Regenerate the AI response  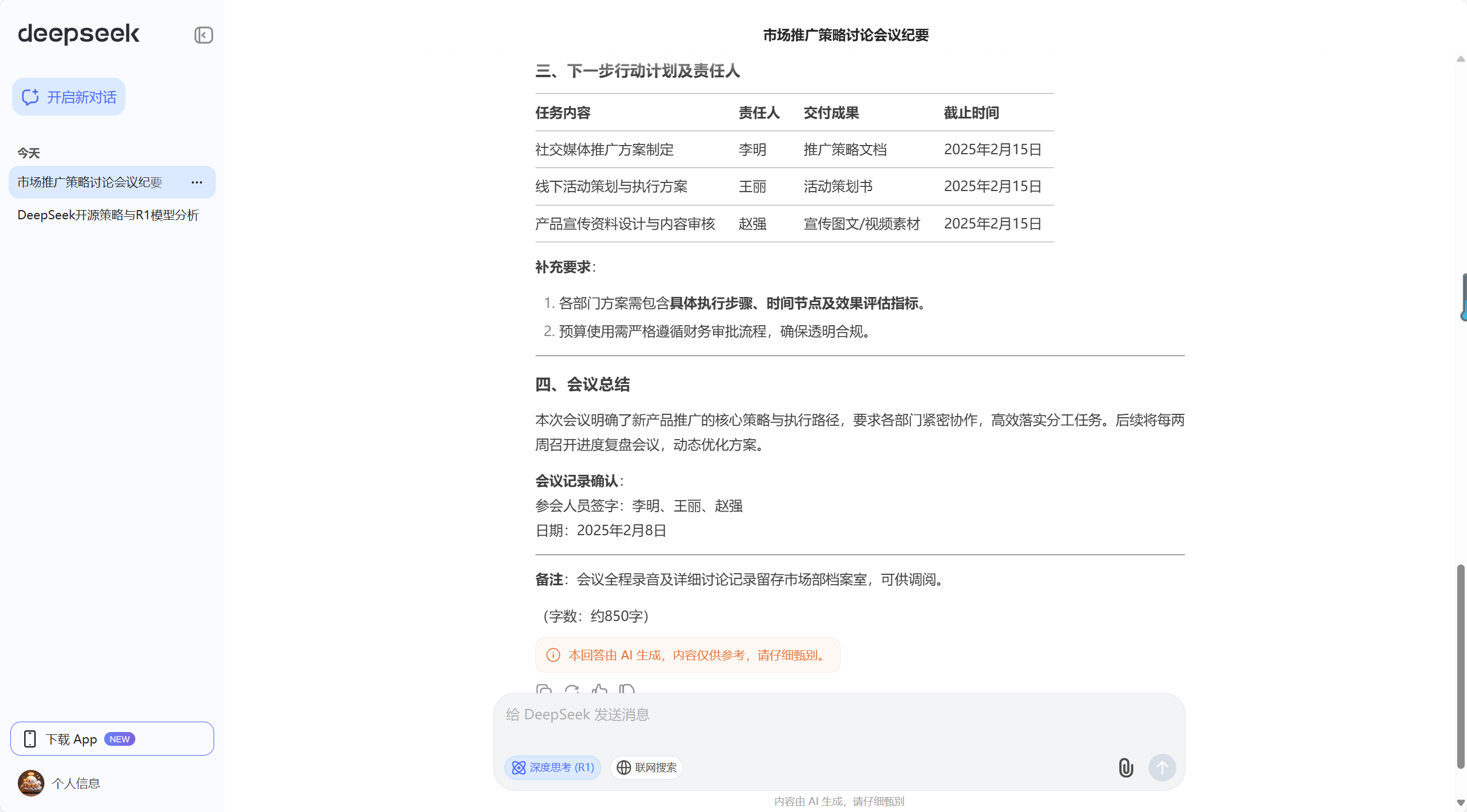(x=571, y=691)
